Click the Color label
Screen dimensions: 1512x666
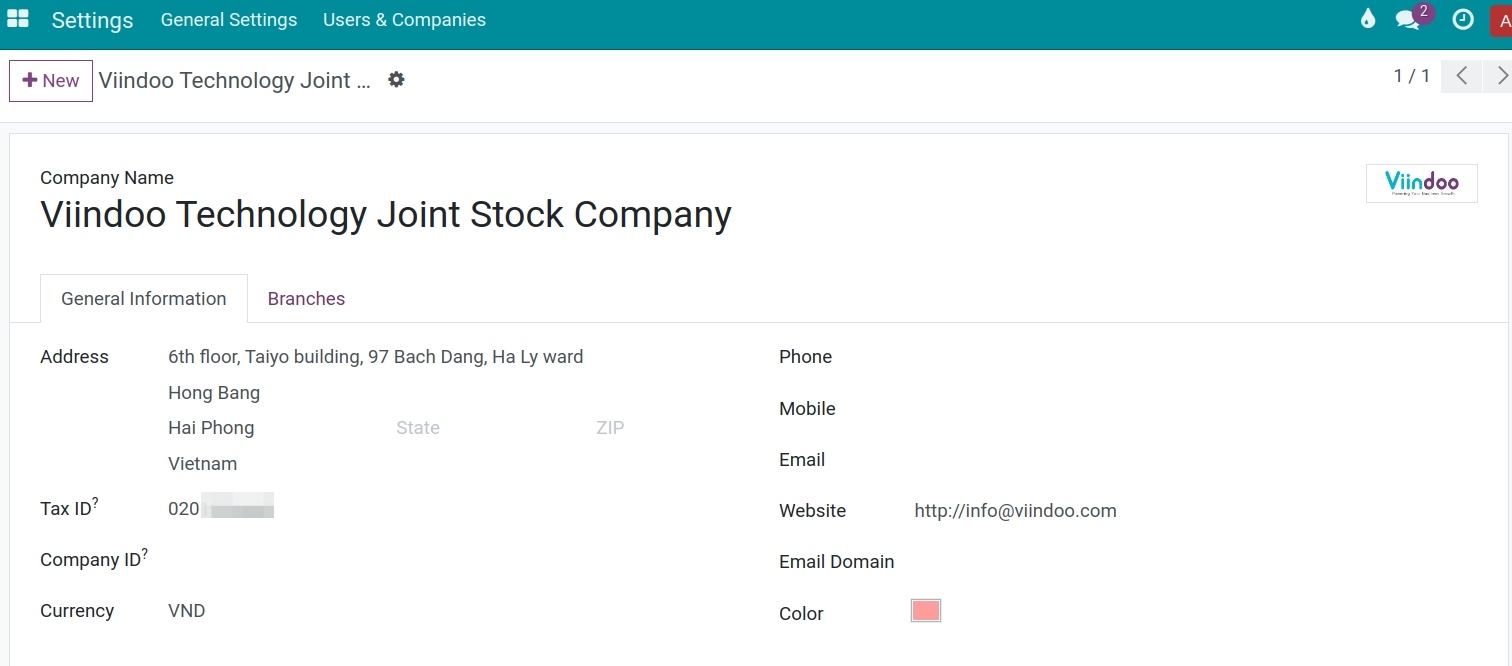pos(801,614)
